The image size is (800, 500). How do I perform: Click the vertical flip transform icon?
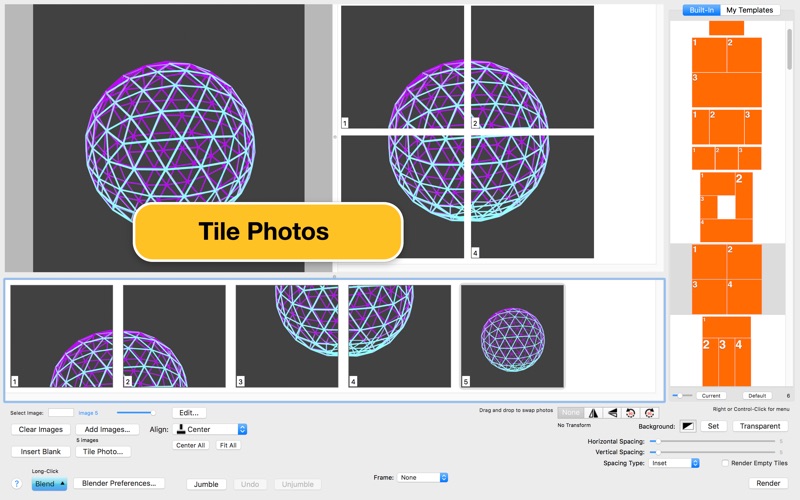click(x=612, y=413)
